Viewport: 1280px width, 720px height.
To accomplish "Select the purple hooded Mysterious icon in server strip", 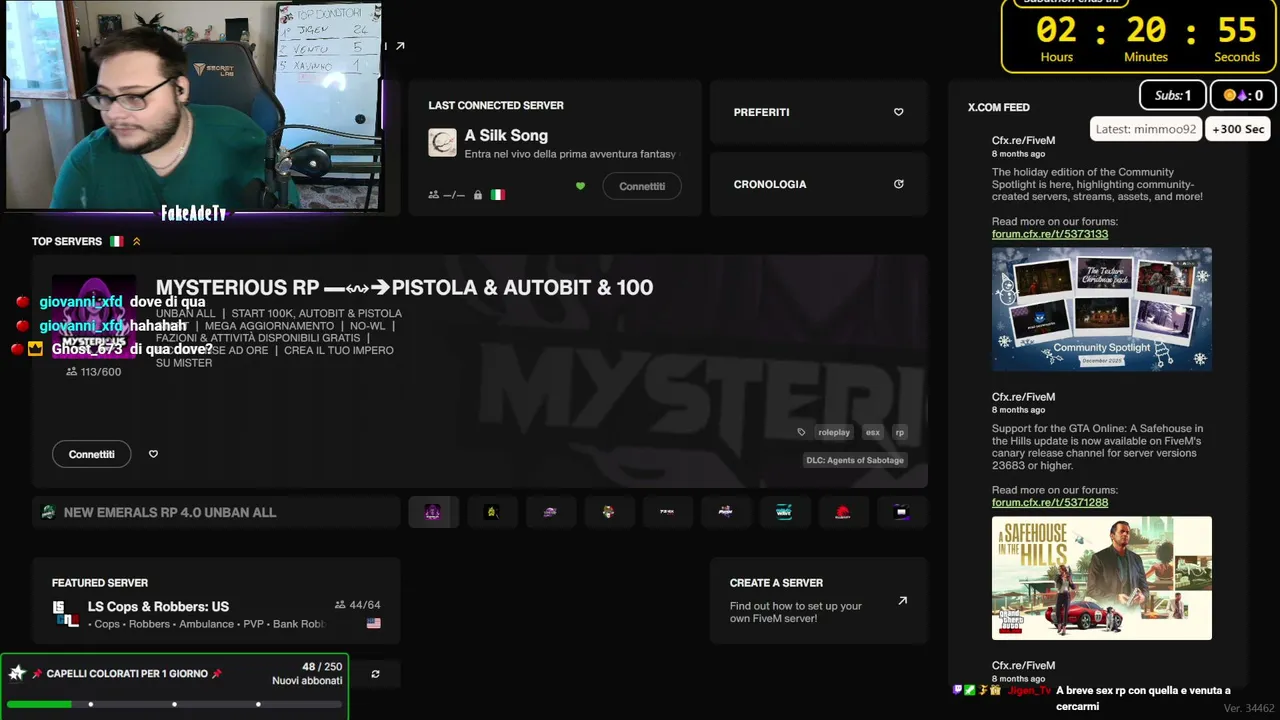I will click(x=433, y=512).
